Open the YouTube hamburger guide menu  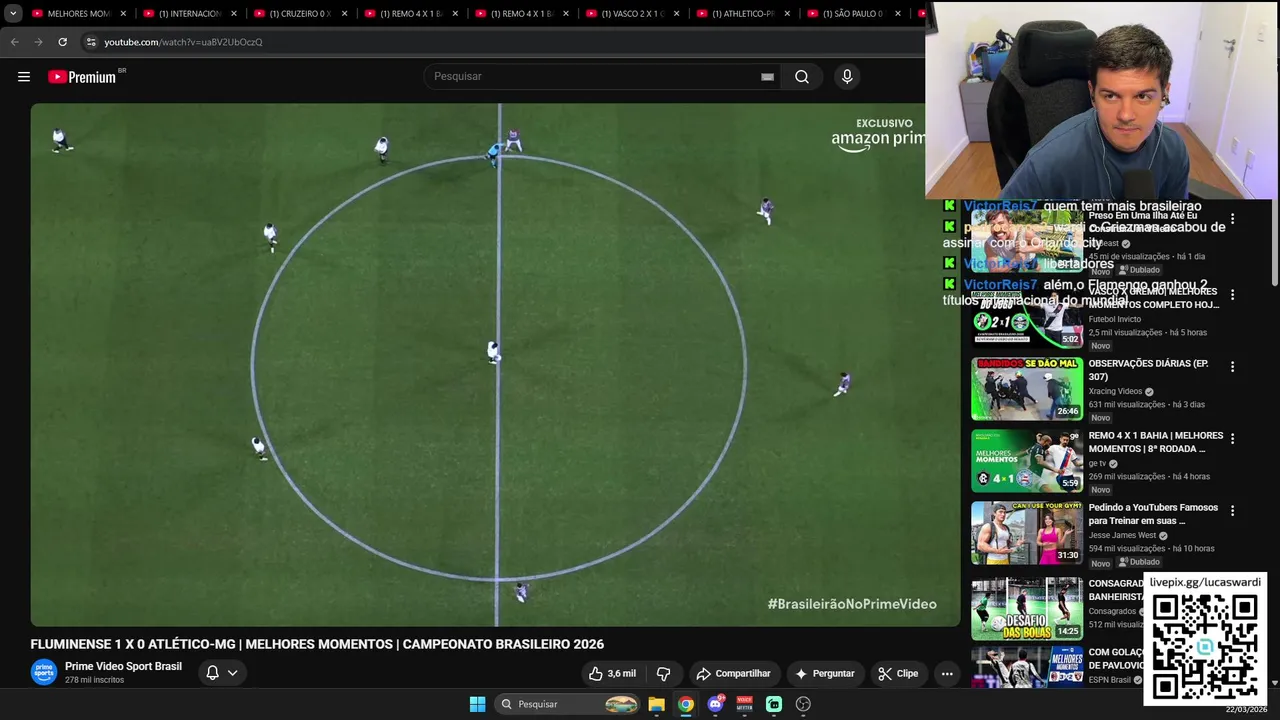pos(24,77)
